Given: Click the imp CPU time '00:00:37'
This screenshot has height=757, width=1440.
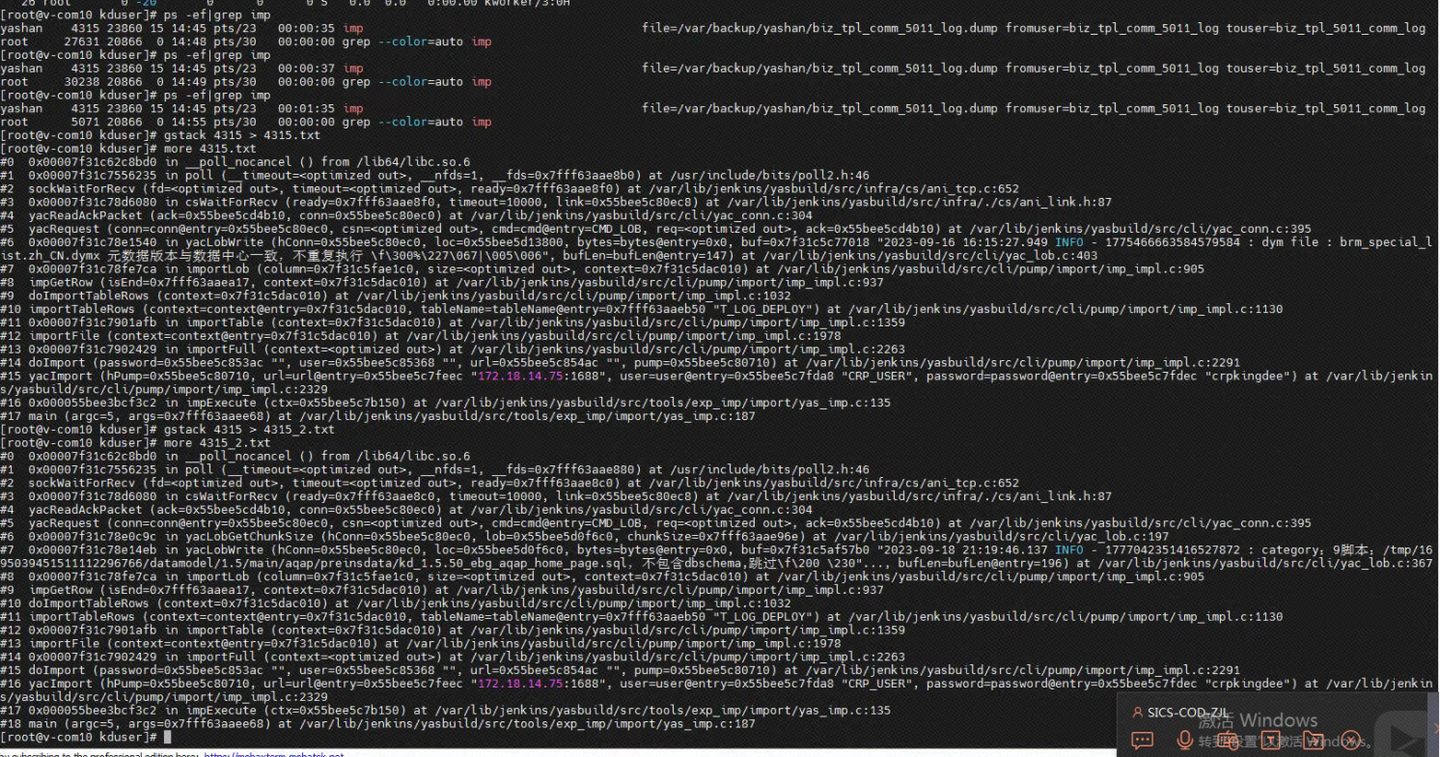Looking at the screenshot, I should click(306, 68).
